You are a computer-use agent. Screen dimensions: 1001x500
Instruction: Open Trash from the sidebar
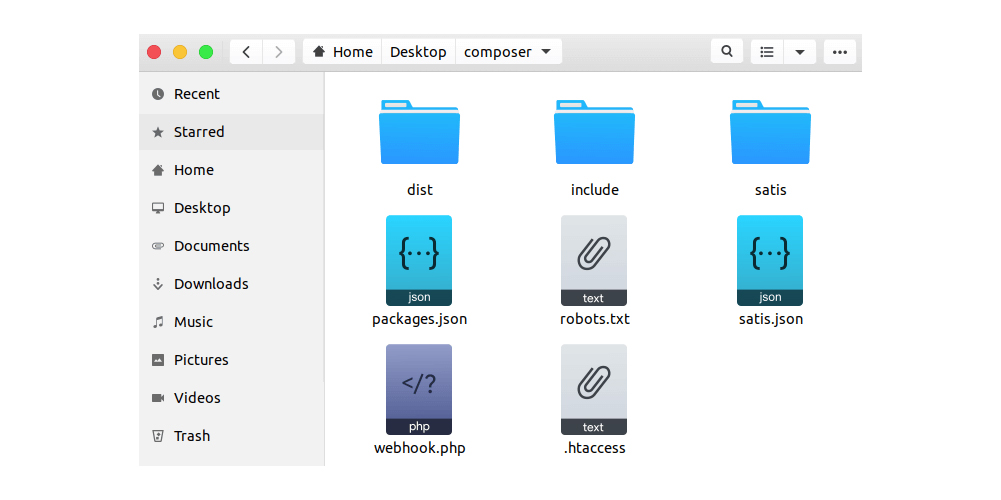coord(191,436)
